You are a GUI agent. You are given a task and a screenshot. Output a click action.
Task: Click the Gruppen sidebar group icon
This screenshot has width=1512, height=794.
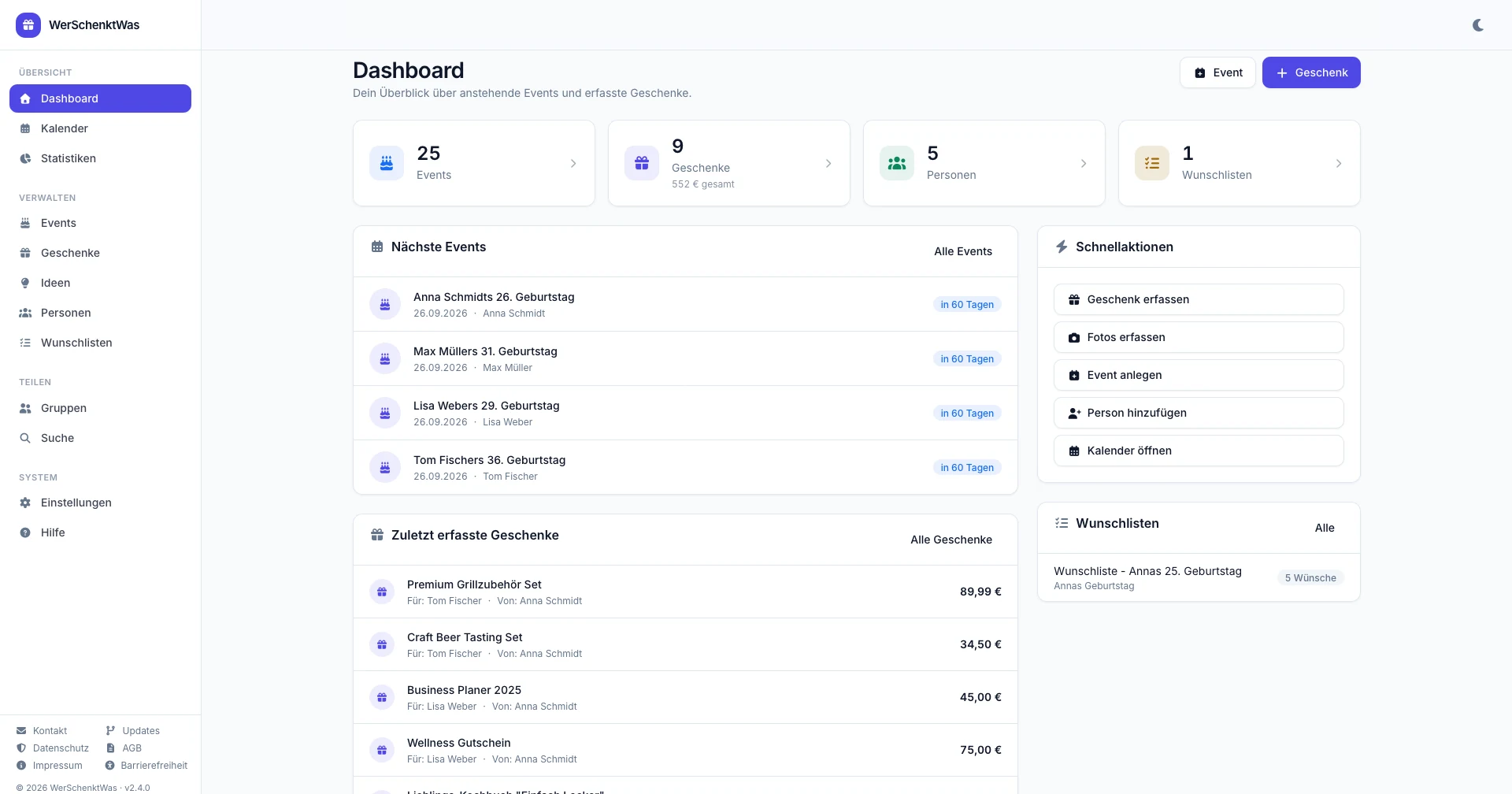coord(25,408)
